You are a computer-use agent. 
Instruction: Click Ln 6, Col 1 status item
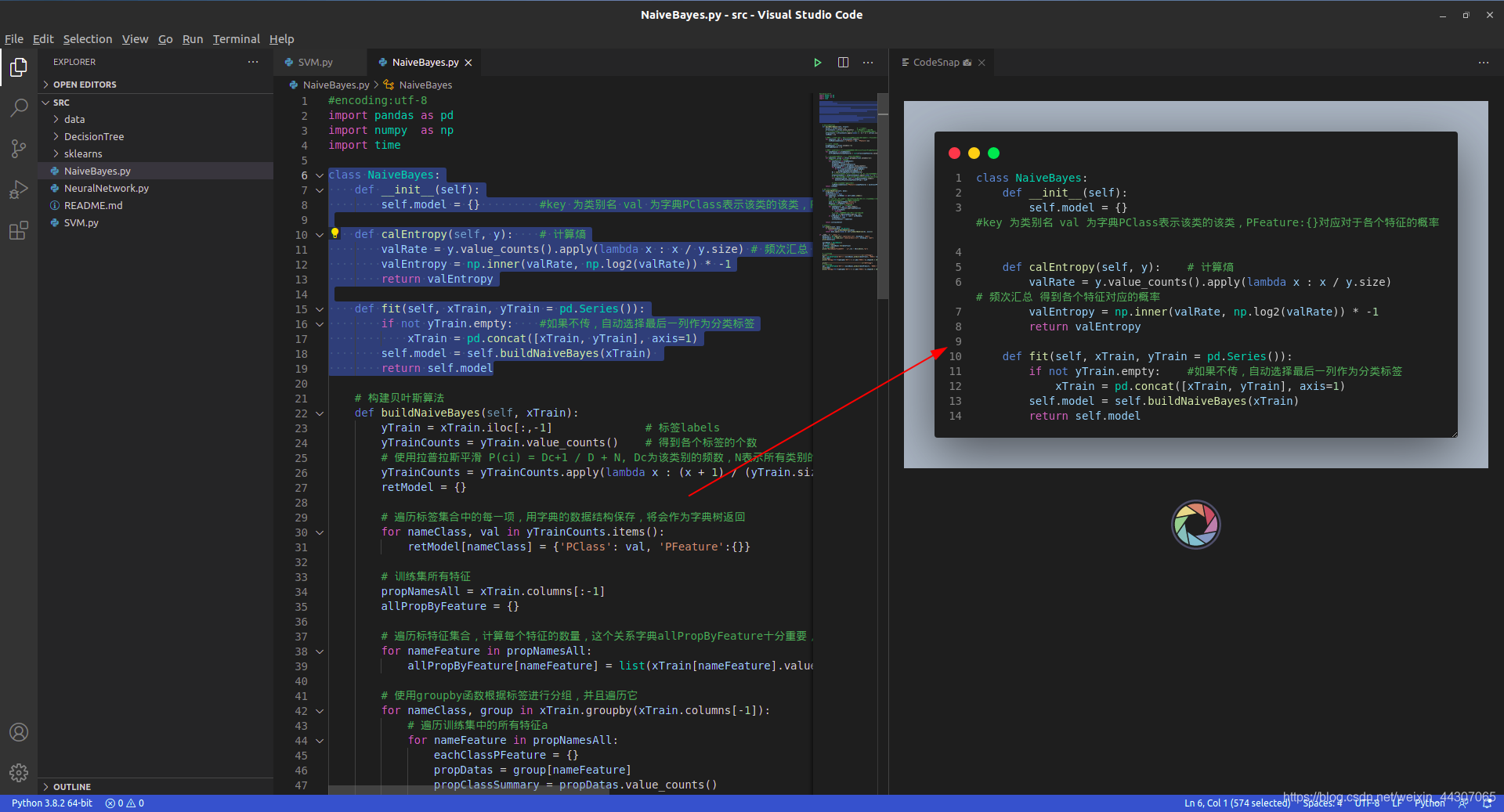click(x=1237, y=803)
